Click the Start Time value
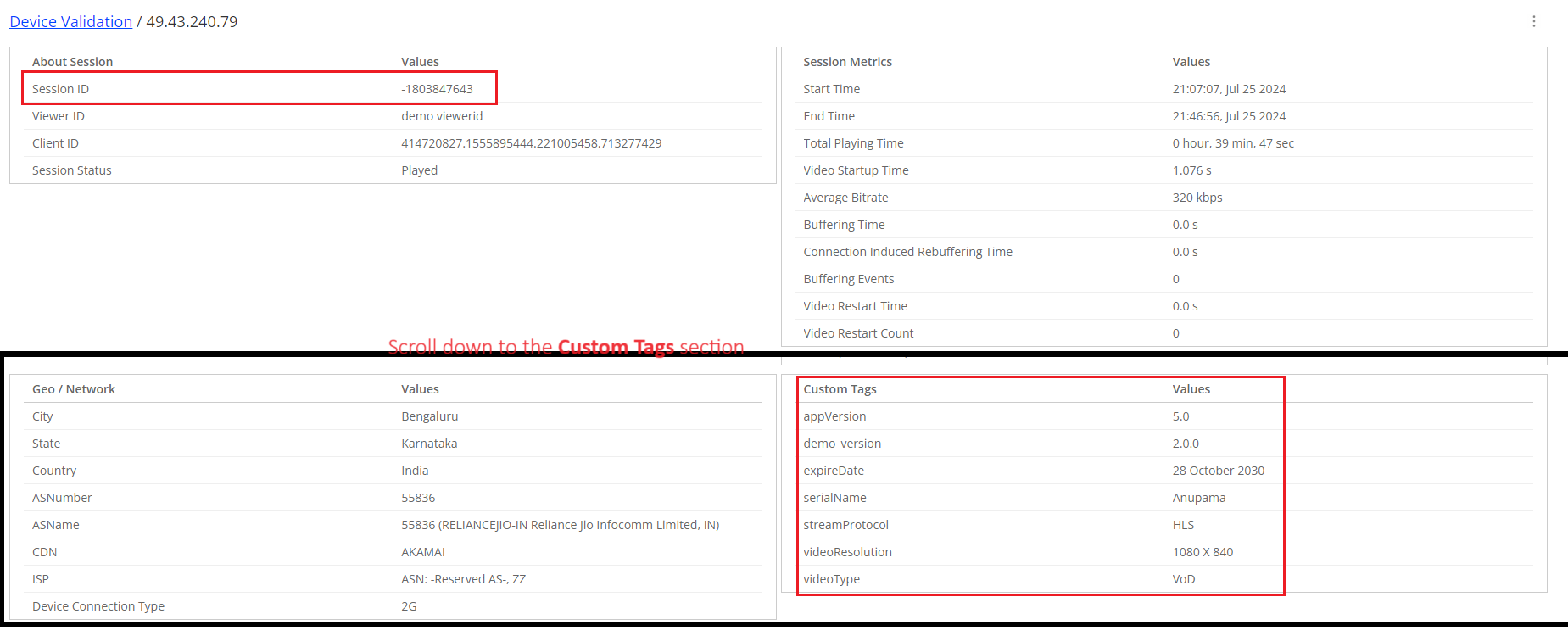 click(x=1228, y=89)
